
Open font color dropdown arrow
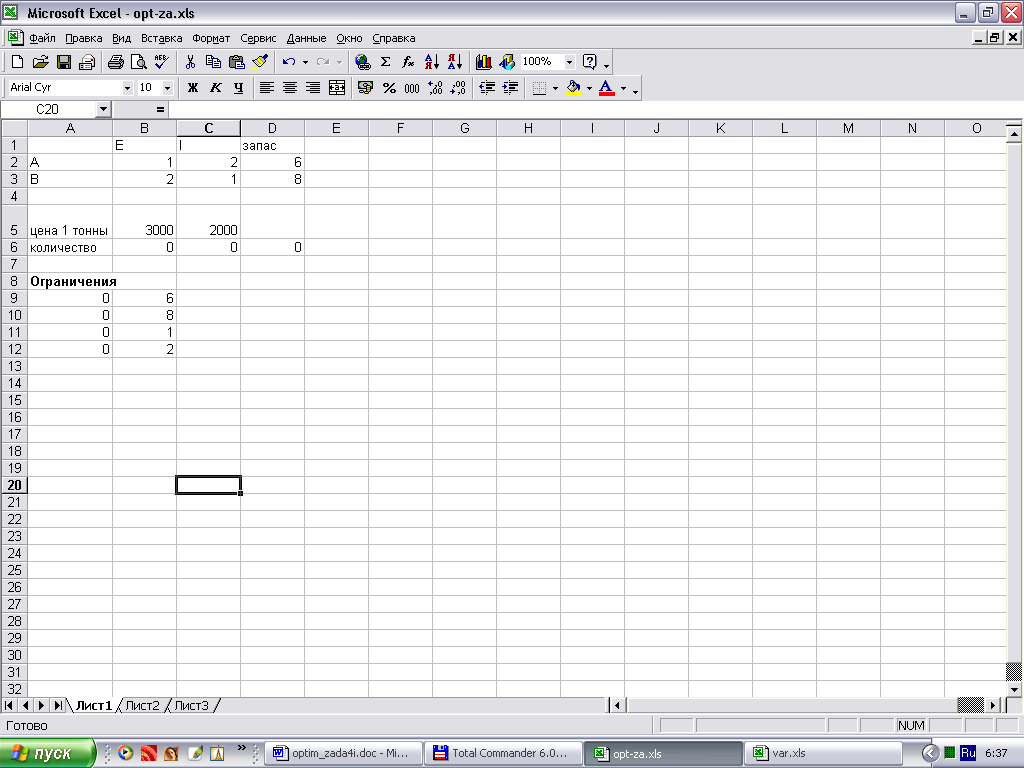click(624, 88)
